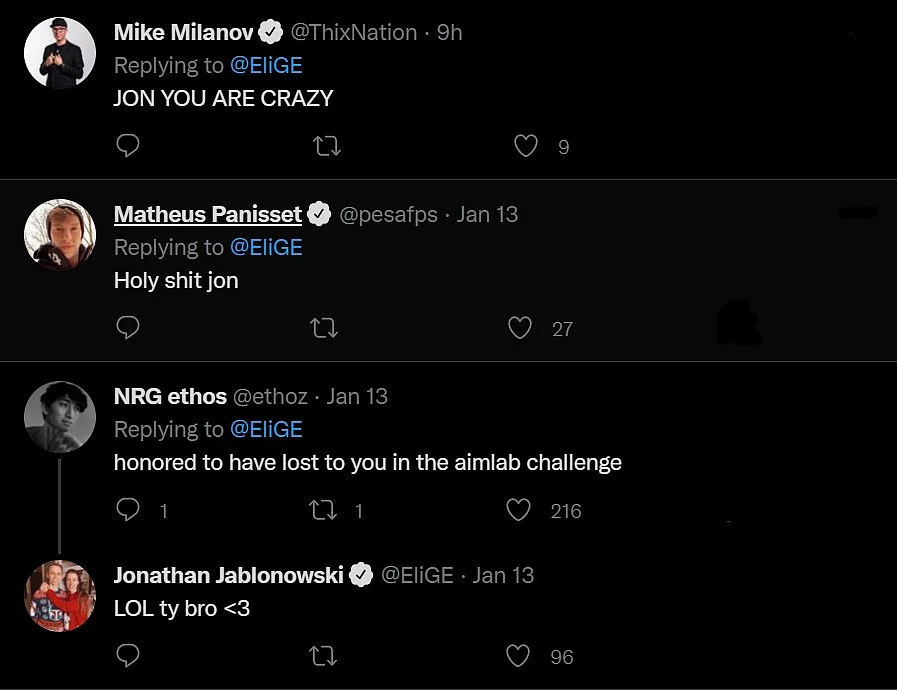Reply to Matheus Panisset's Holy shit jon tweet

[x=128, y=327]
